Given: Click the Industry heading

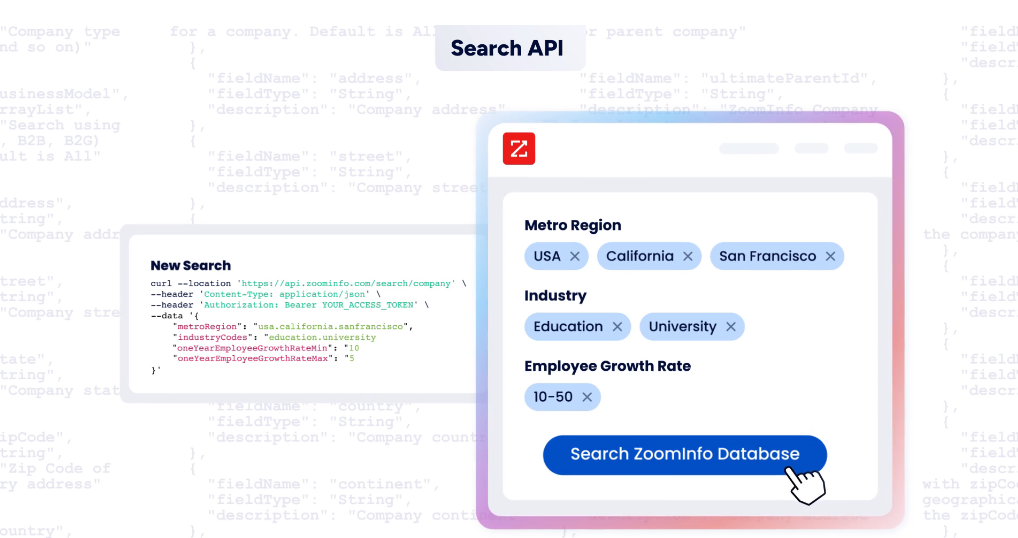Looking at the screenshot, I should coord(555,296).
